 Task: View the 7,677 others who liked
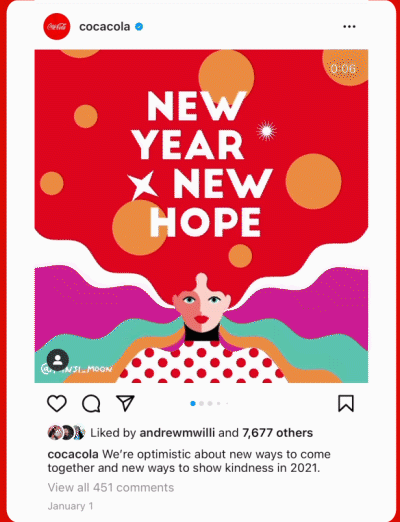click(x=278, y=433)
